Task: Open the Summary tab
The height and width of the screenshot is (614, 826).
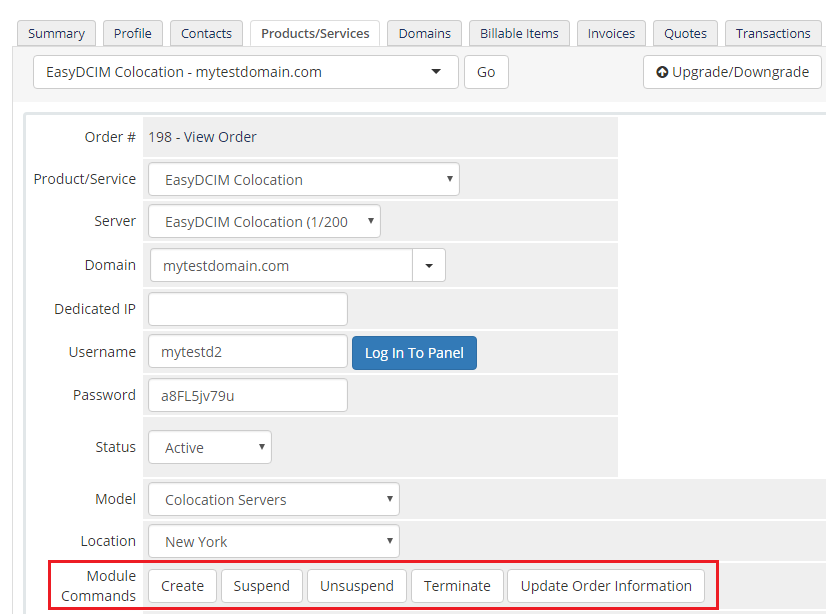Action: pos(56,33)
